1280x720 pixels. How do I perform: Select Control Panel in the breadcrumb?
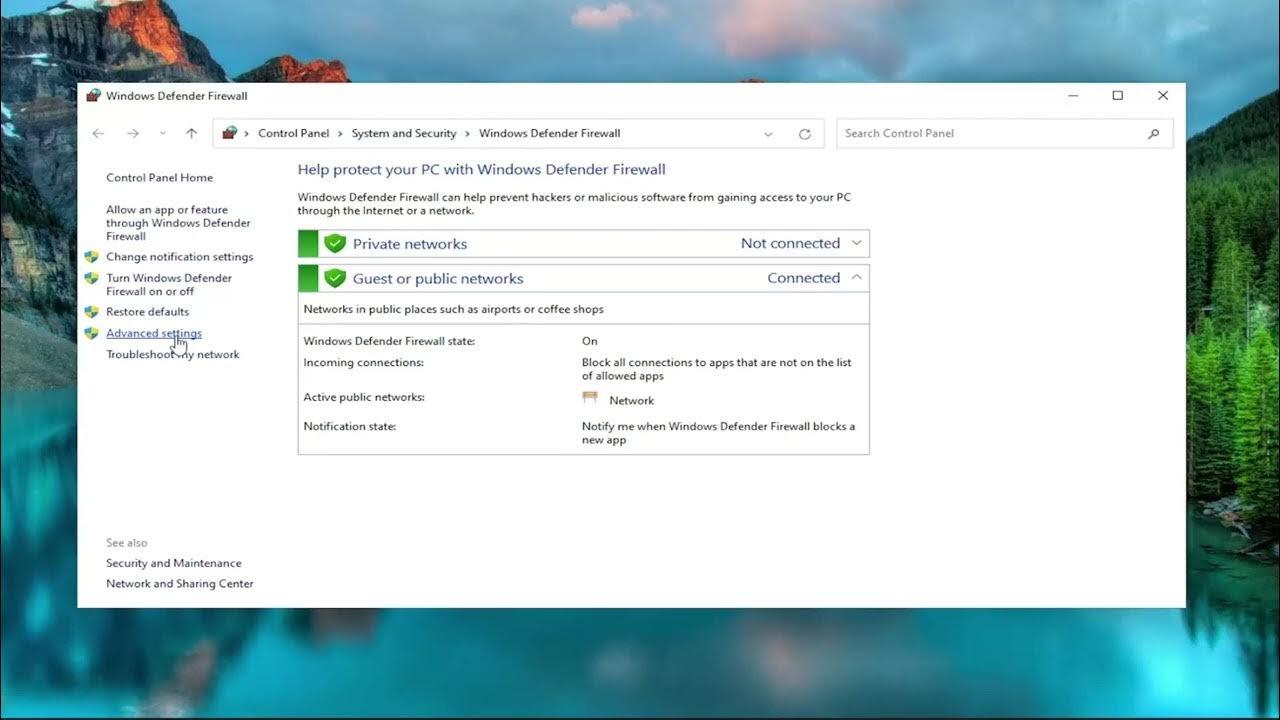click(x=294, y=133)
